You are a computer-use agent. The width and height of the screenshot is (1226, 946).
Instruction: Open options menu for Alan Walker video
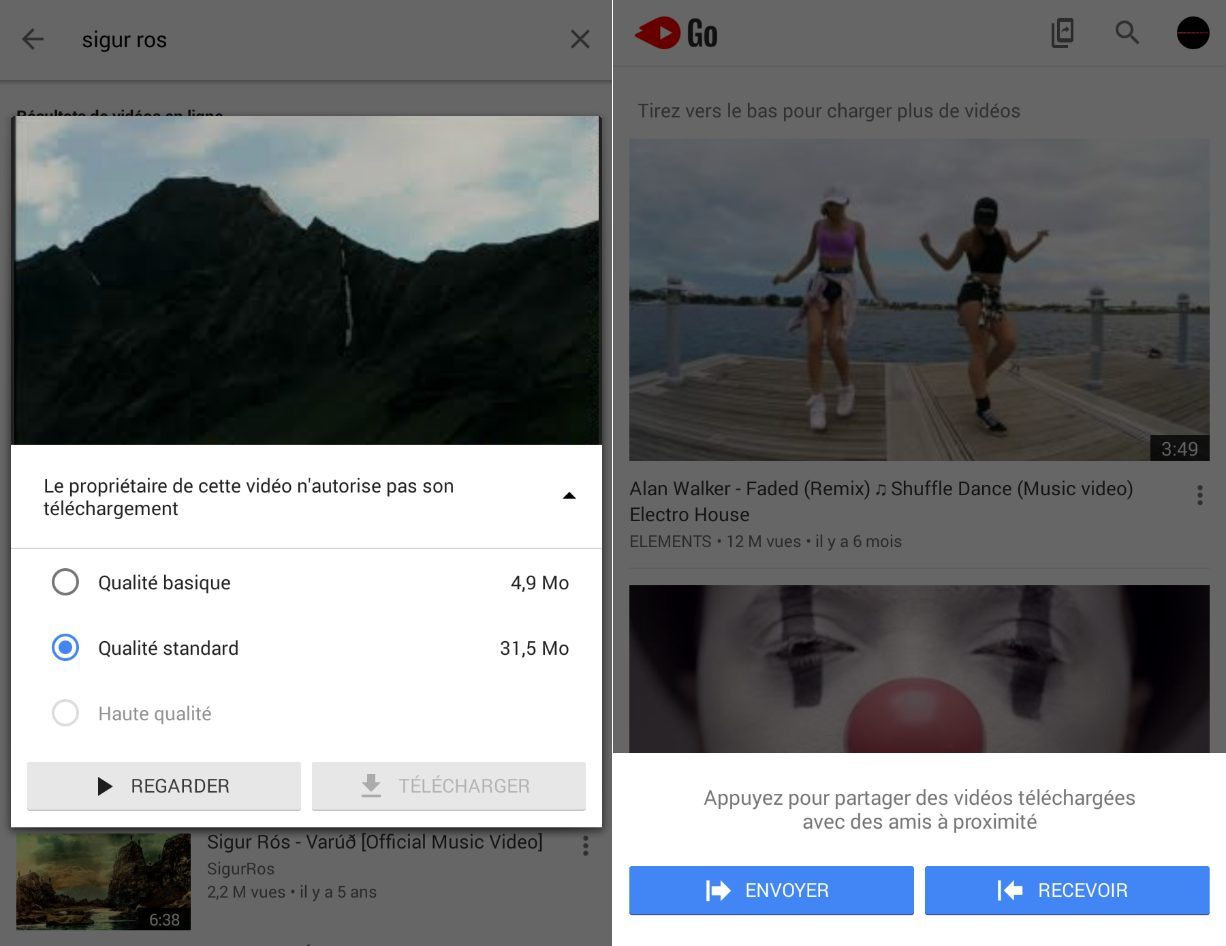coord(1199,495)
